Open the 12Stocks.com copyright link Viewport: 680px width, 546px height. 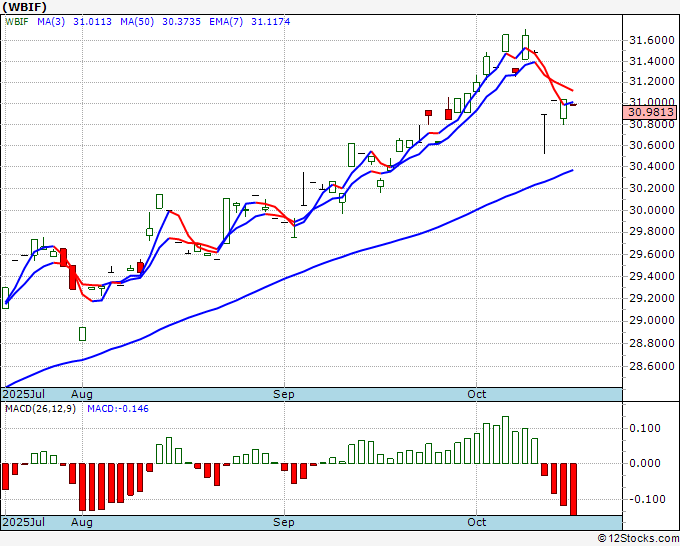(x=638, y=539)
